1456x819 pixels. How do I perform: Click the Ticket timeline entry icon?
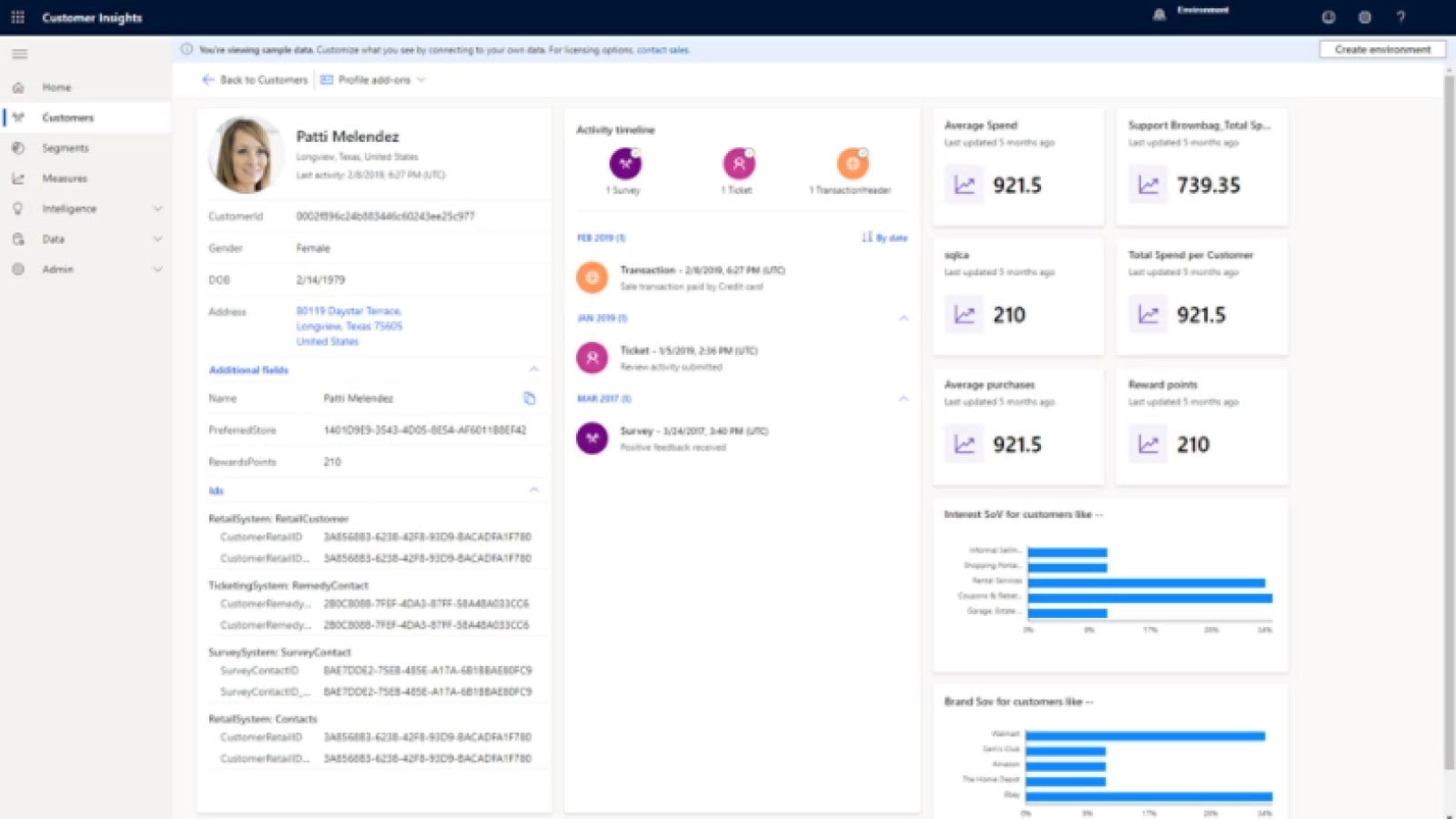(x=592, y=358)
